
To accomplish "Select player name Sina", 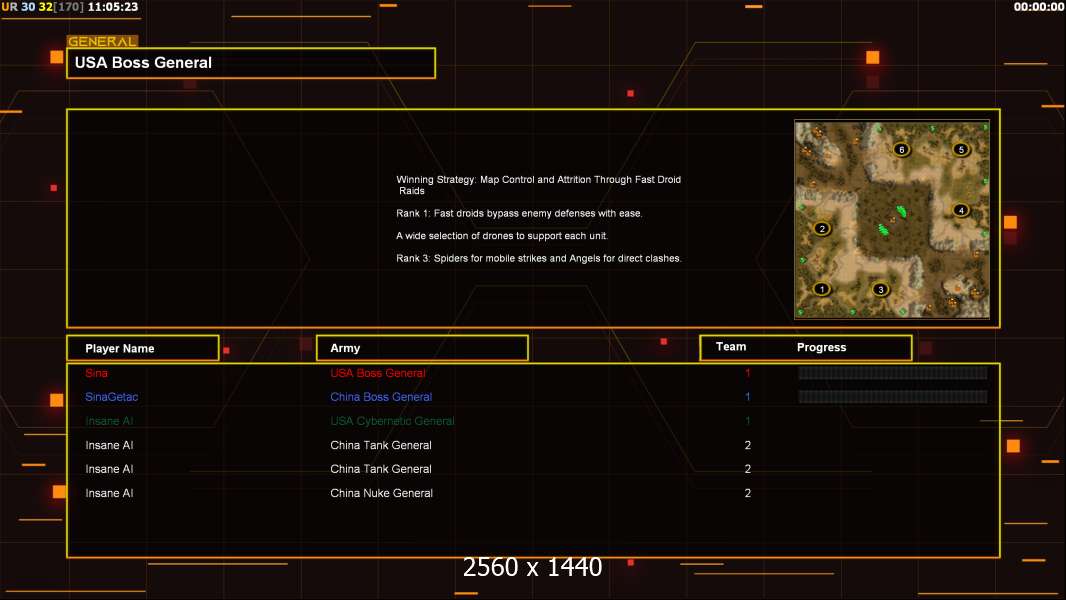I will click(x=97, y=373).
